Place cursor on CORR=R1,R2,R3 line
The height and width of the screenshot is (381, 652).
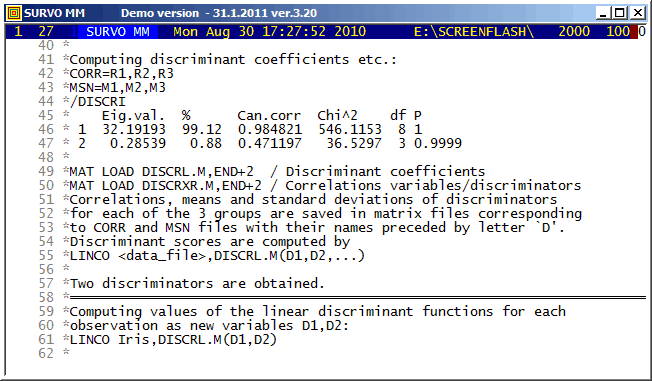121,74
